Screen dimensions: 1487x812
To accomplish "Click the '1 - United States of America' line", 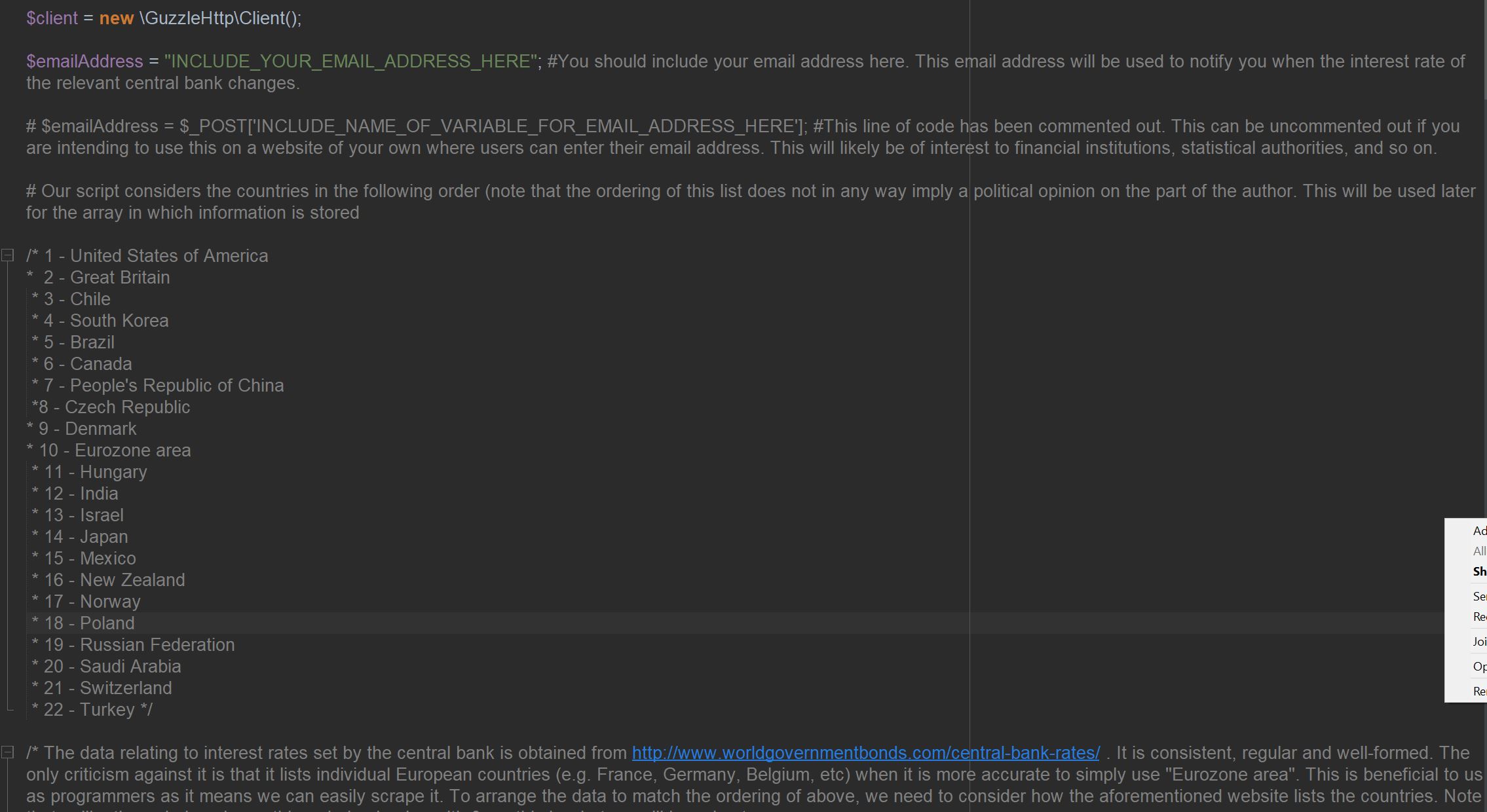I will (156, 256).
